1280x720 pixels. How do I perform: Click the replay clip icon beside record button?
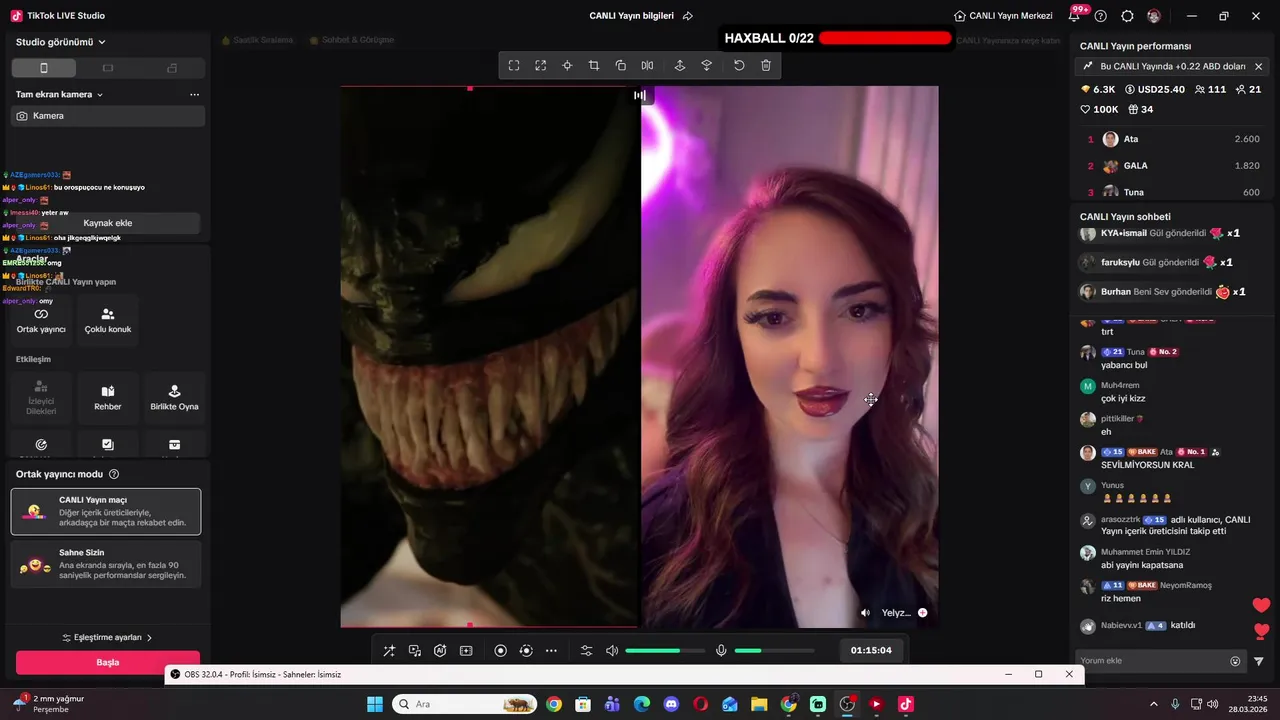526,651
